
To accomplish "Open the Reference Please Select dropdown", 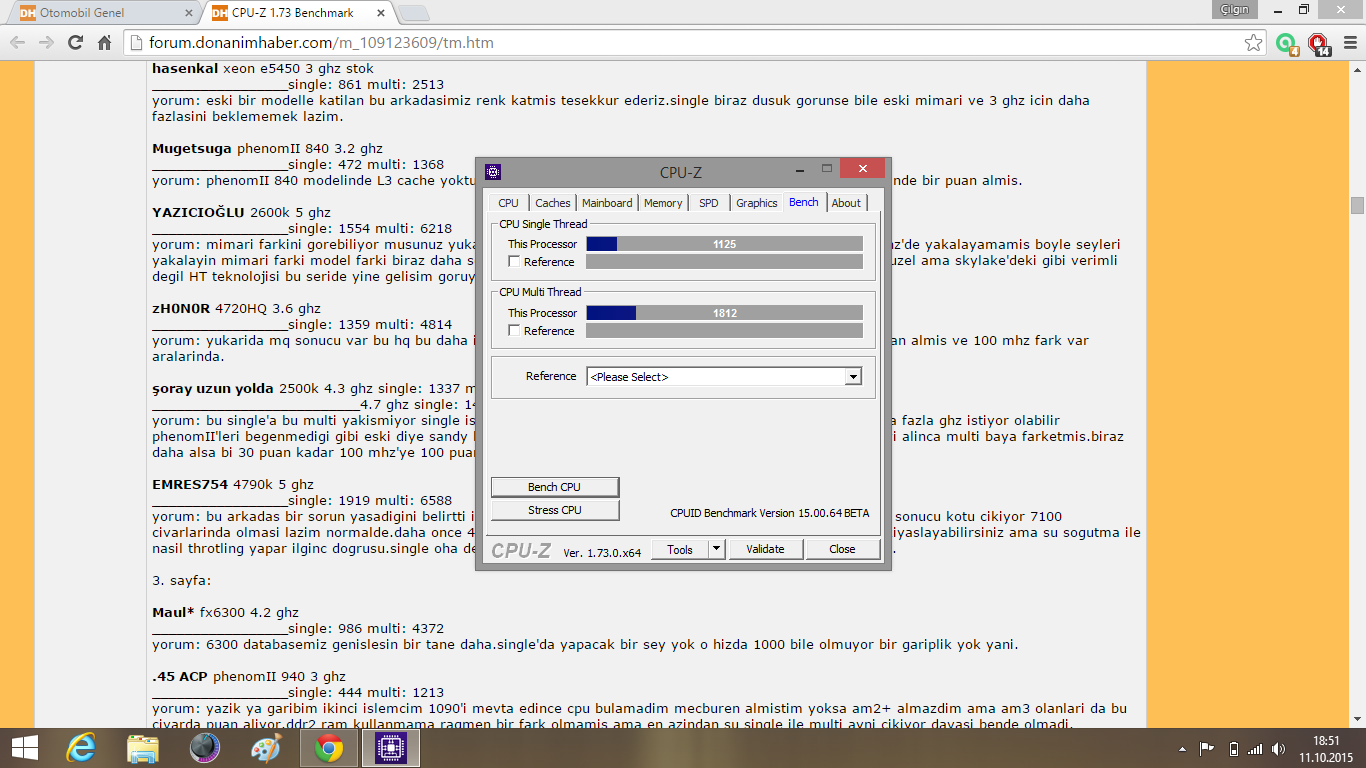I will tap(724, 377).
